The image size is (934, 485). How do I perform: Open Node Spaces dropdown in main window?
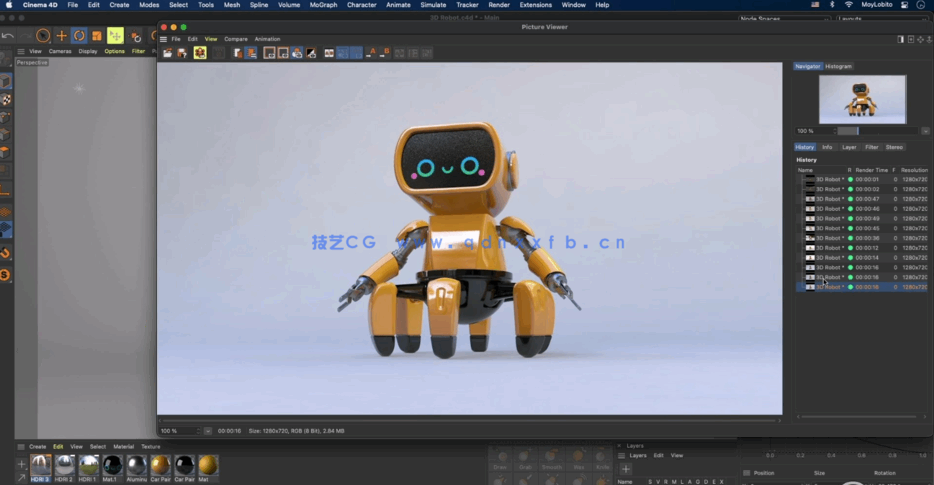click(x=784, y=19)
